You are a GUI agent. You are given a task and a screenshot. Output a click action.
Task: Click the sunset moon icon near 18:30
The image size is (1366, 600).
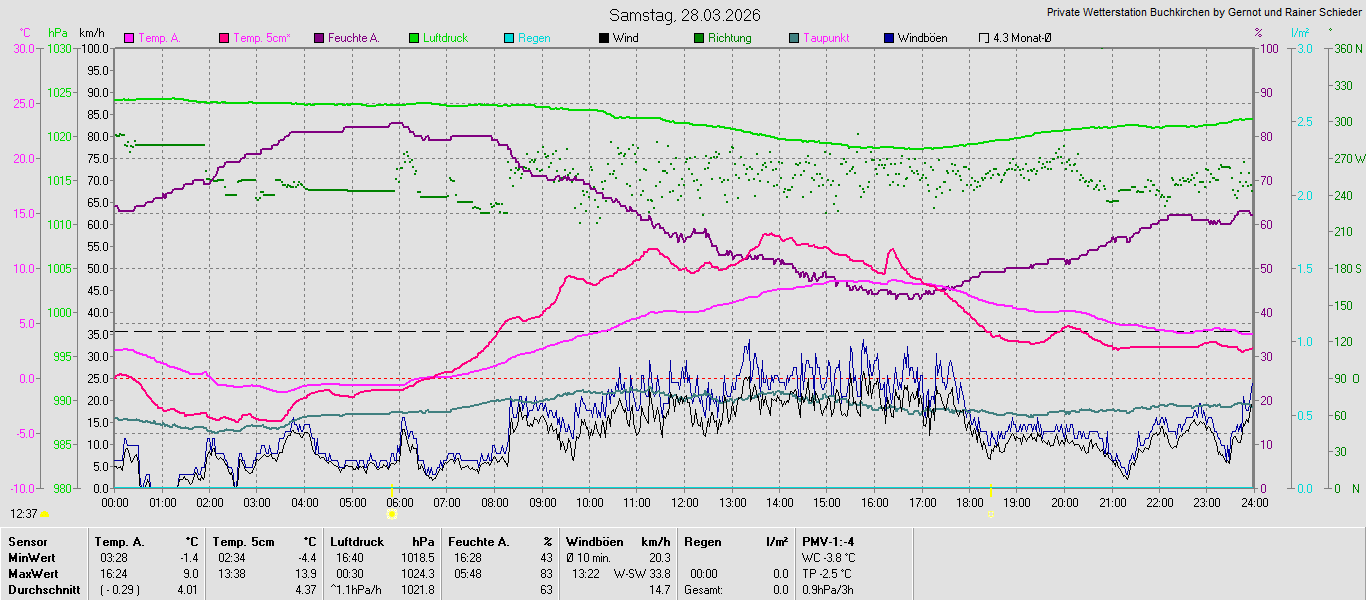click(x=990, y=514)
